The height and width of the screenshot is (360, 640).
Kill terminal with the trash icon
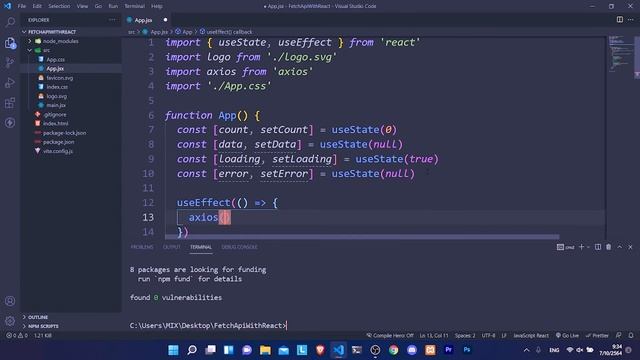[609, 247]
